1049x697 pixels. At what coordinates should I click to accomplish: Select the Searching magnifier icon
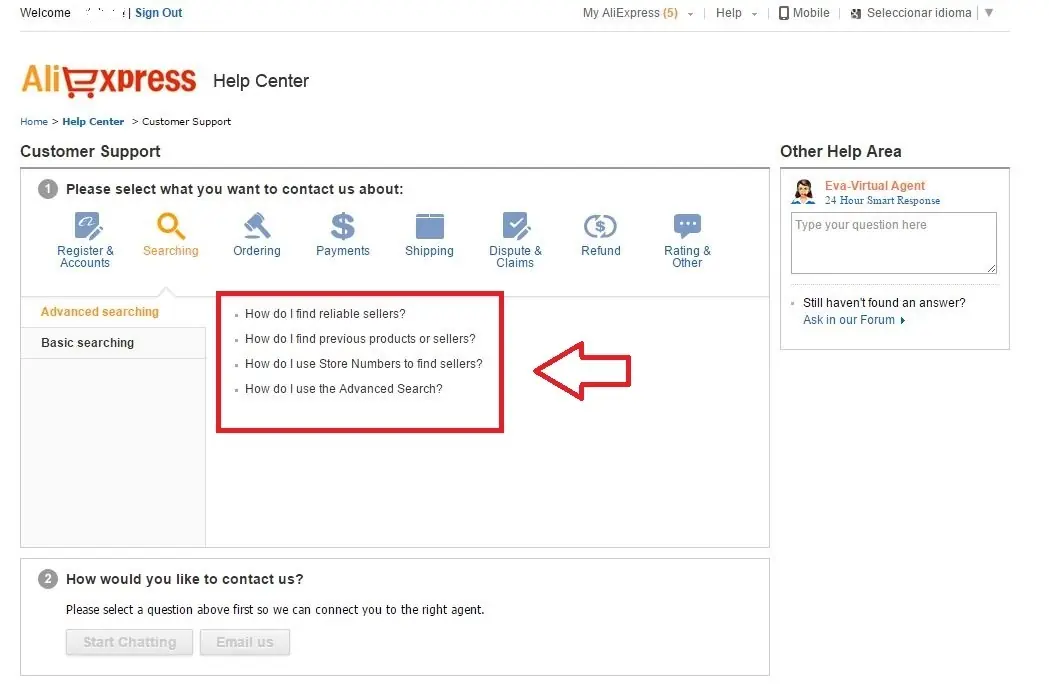pos(171,226)
